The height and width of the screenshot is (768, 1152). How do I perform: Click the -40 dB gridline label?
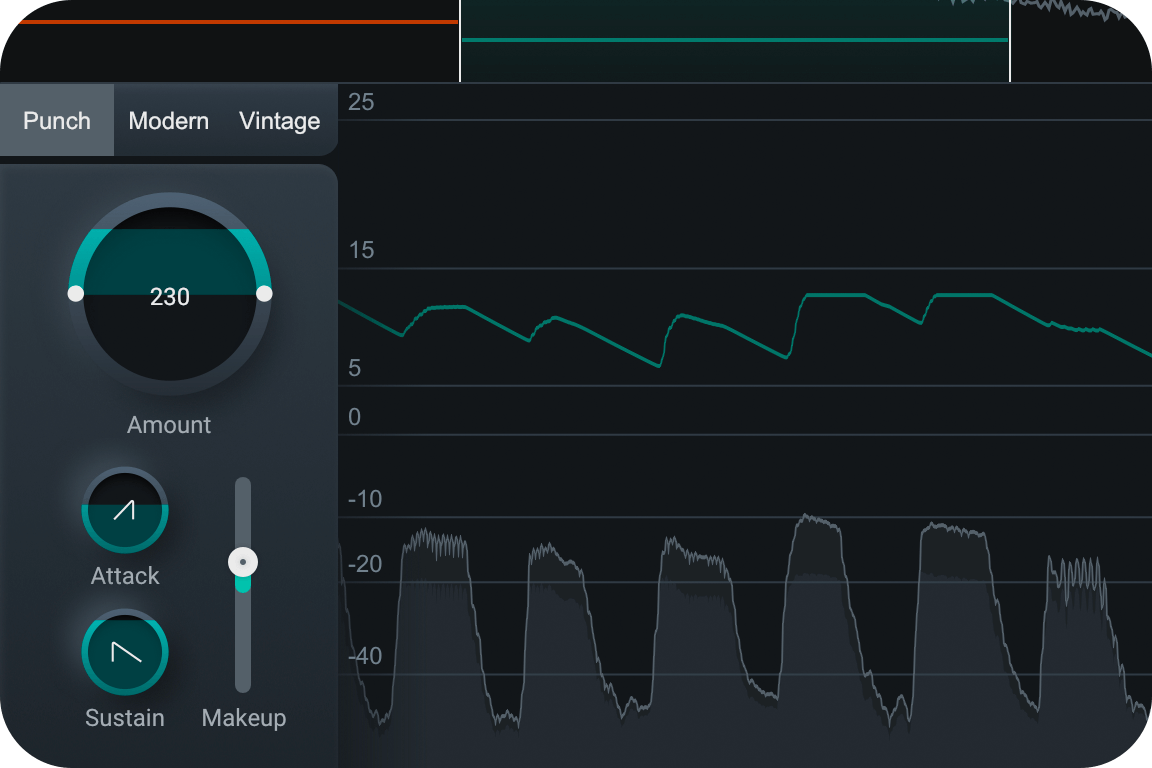coord(364,656)
